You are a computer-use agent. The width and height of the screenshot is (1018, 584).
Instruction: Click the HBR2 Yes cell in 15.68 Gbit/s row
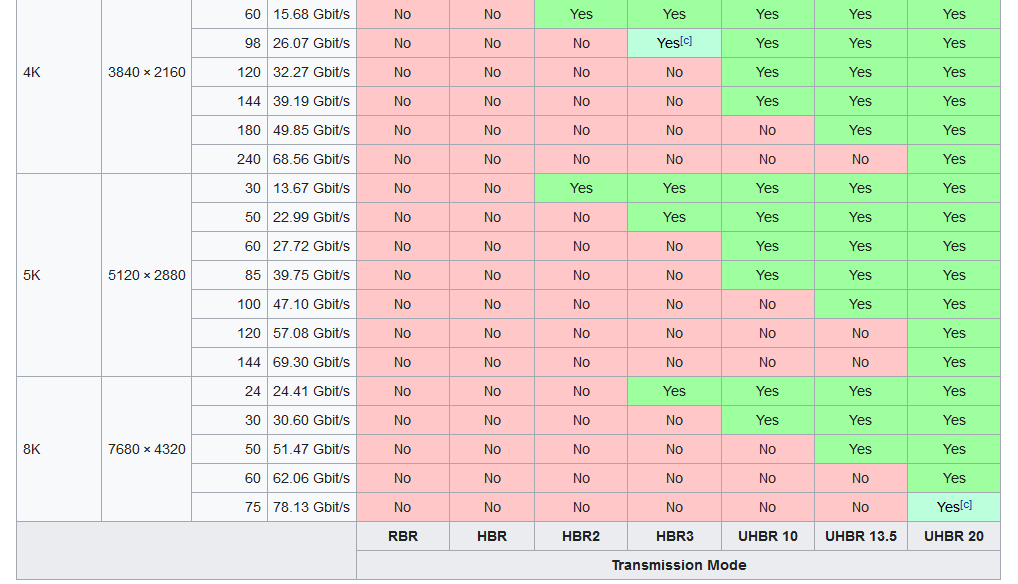581,14
